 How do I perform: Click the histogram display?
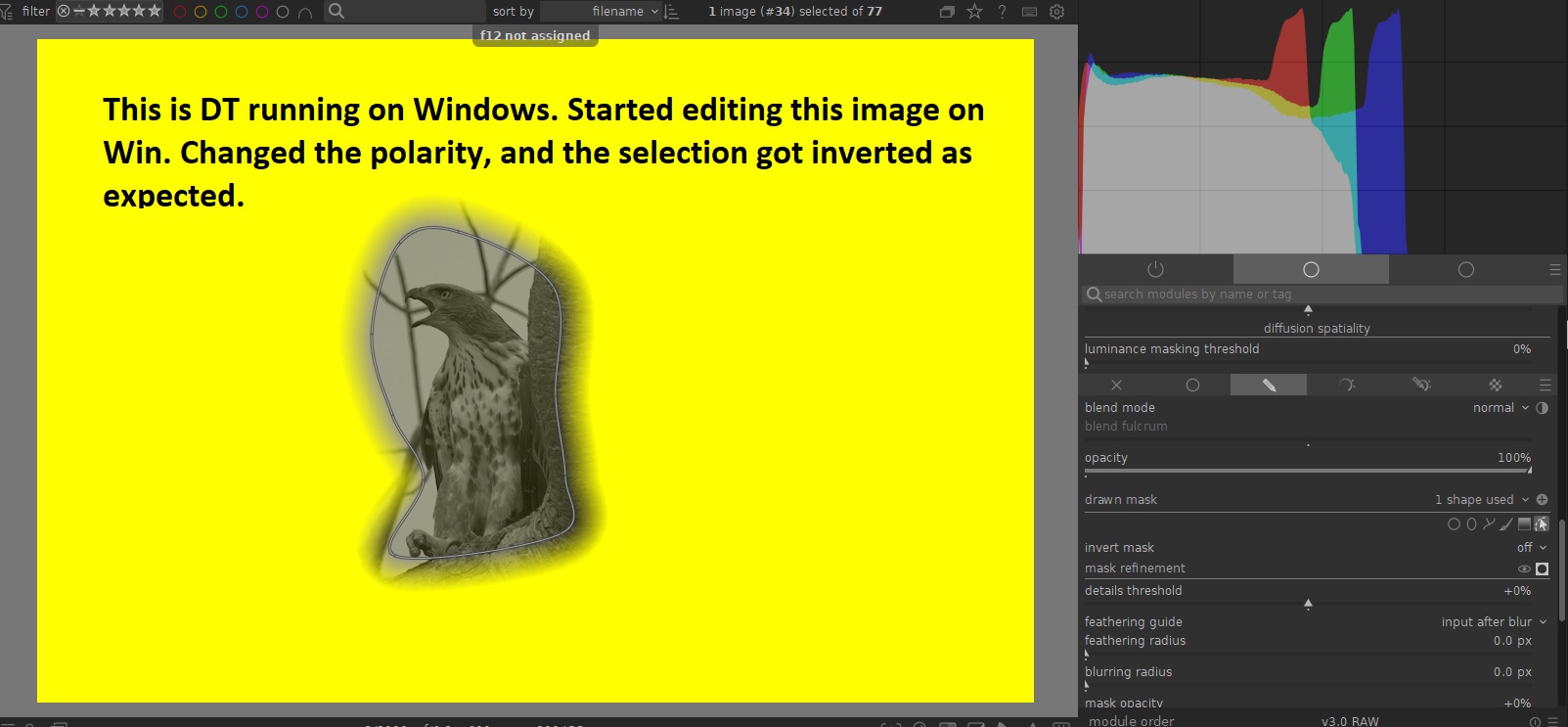tap(1322, 127)
